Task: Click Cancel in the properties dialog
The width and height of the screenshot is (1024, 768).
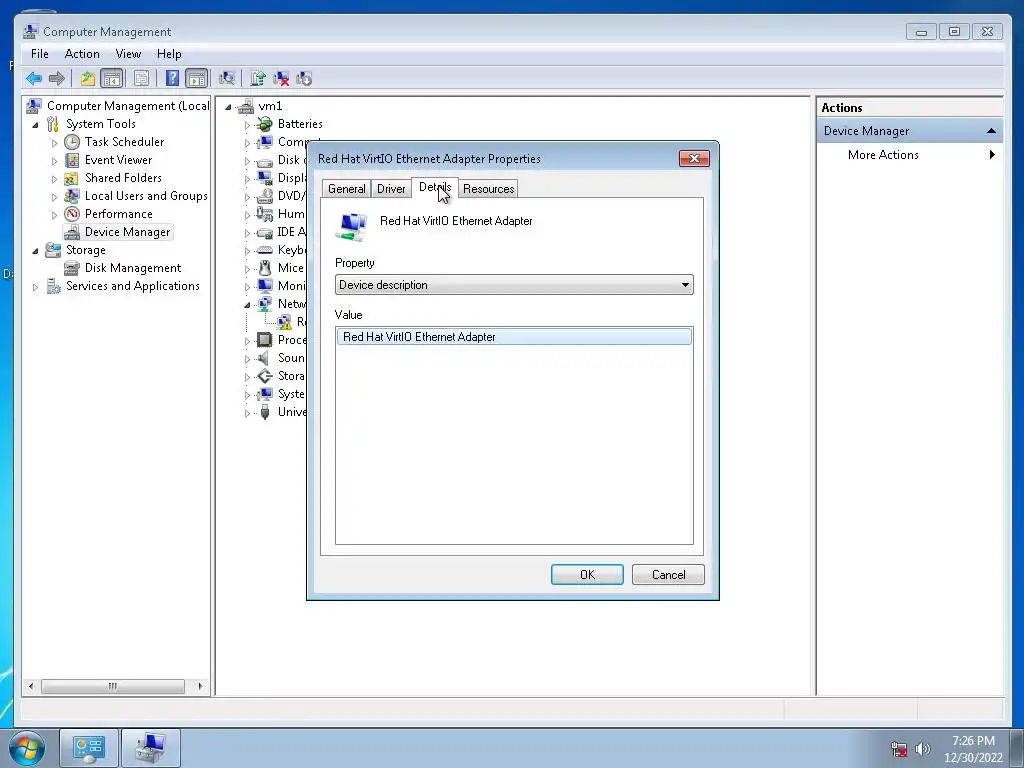Action: 668,575
